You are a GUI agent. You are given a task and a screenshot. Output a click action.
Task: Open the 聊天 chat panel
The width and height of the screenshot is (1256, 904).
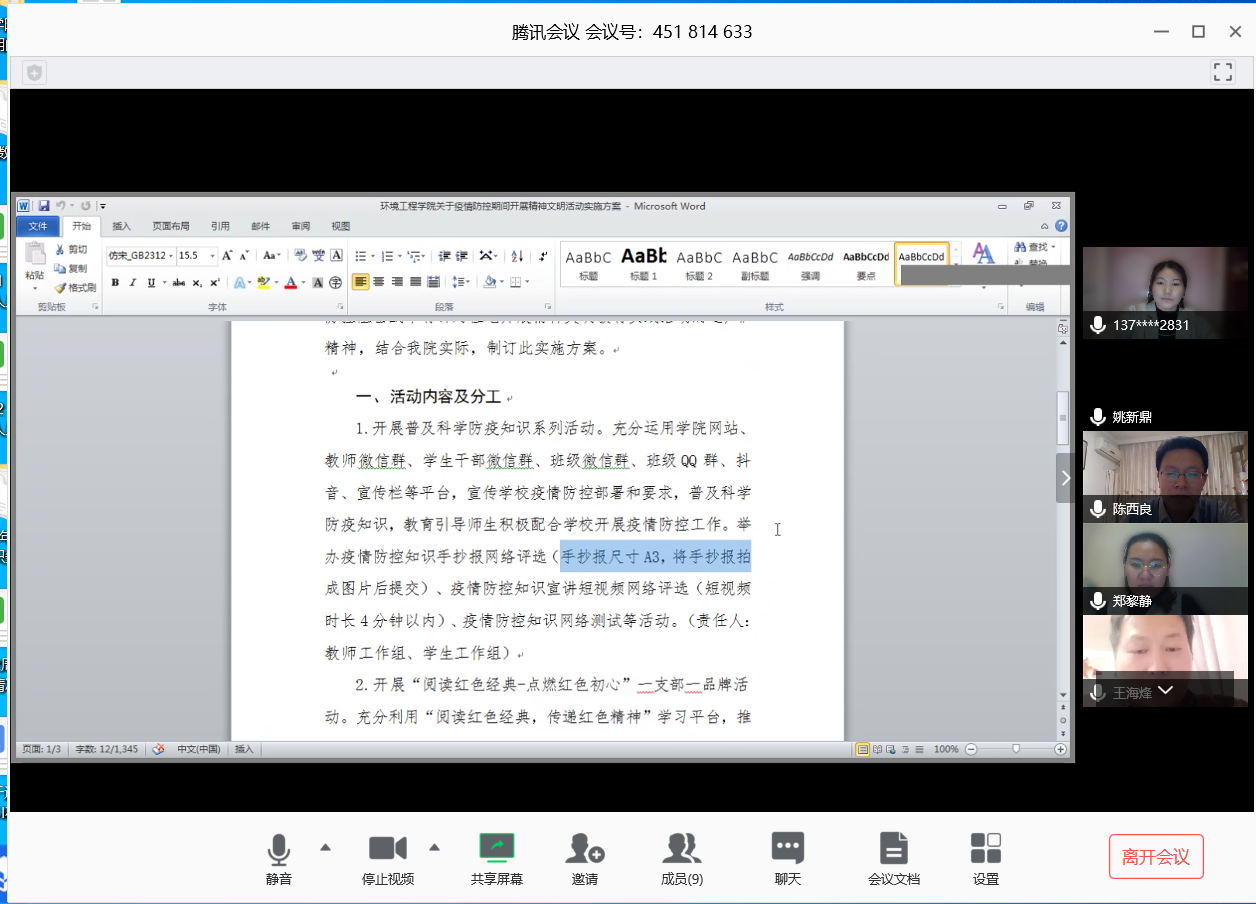(x=788, y=859)
